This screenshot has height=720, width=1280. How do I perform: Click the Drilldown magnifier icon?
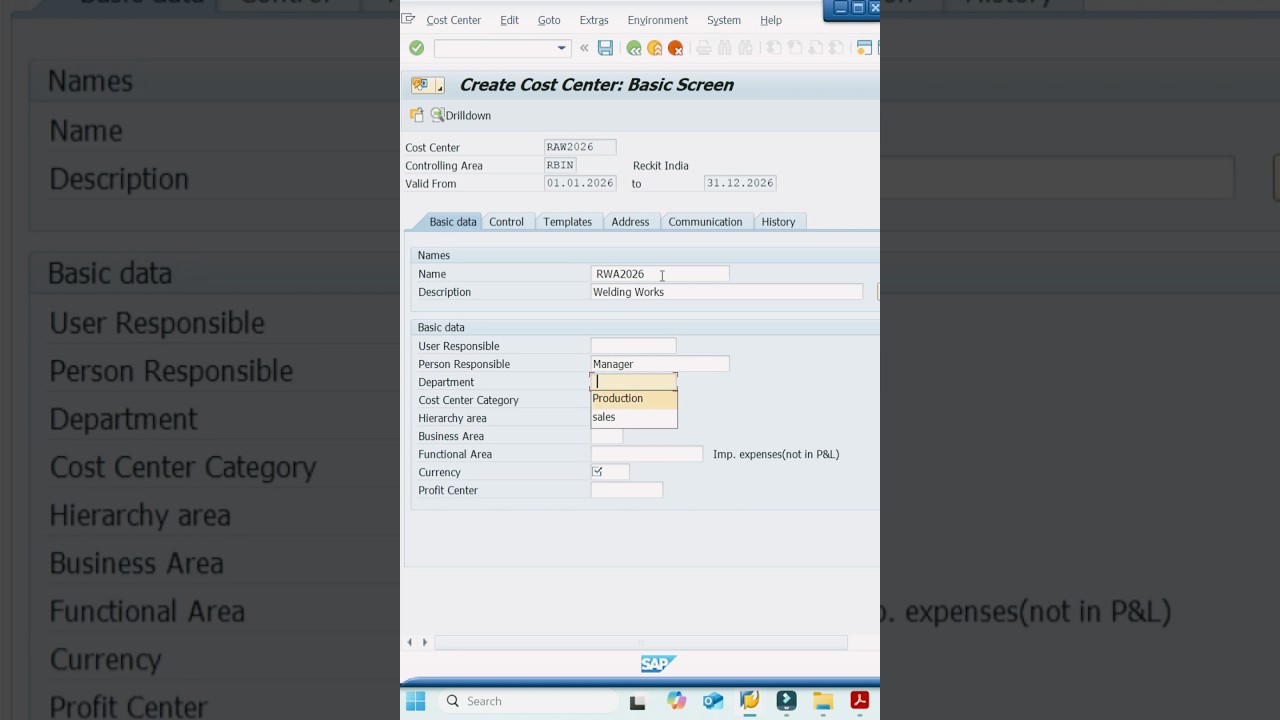pyautogui.click(x=437, y=115)
